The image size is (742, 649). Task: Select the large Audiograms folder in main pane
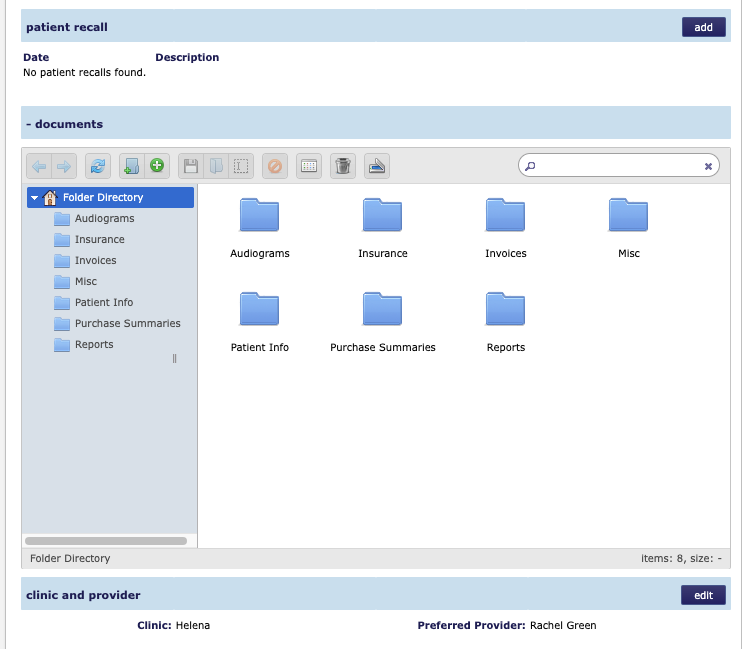point(259,228)
